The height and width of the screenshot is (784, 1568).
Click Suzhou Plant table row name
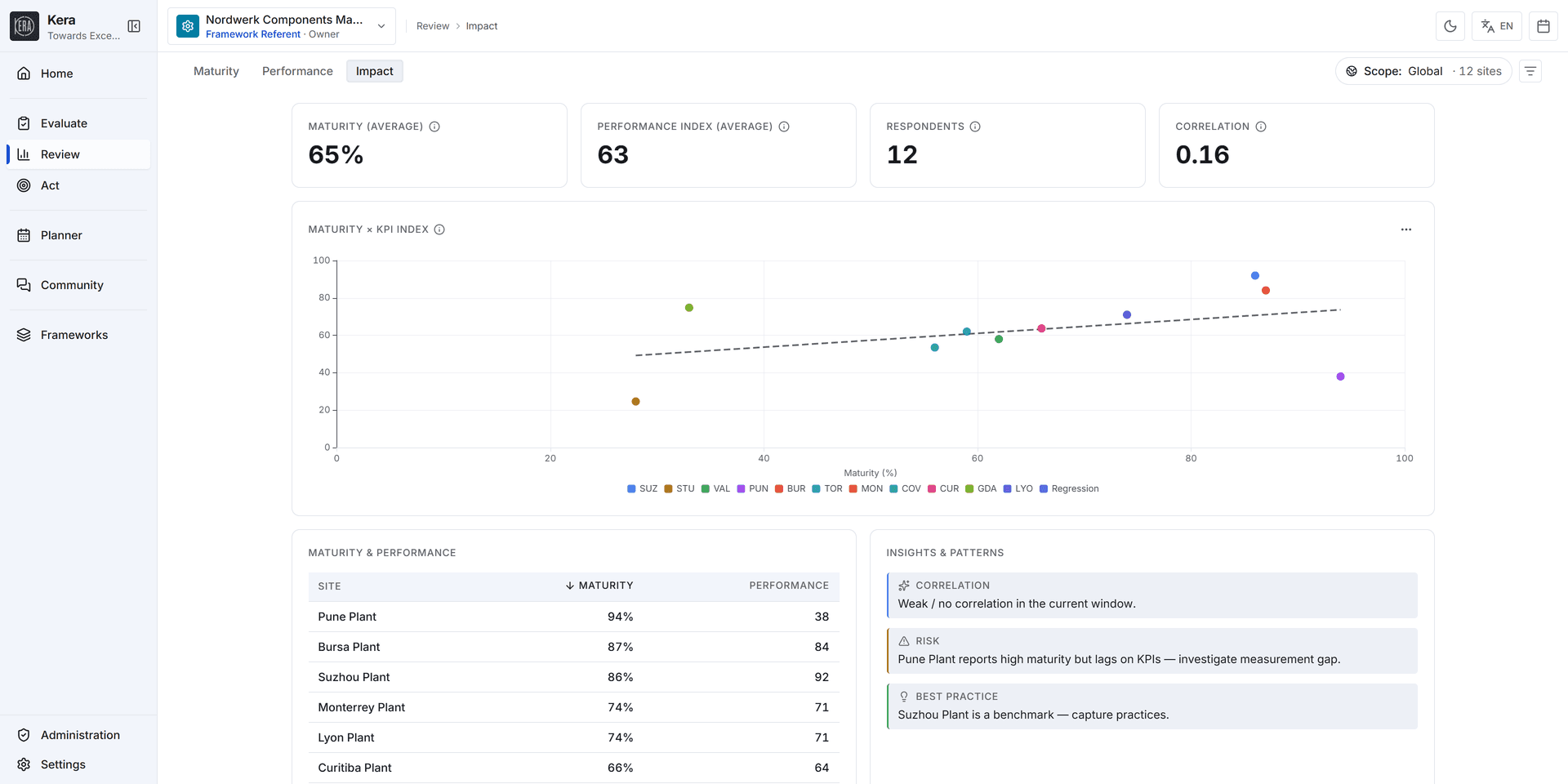click(354, 677)
